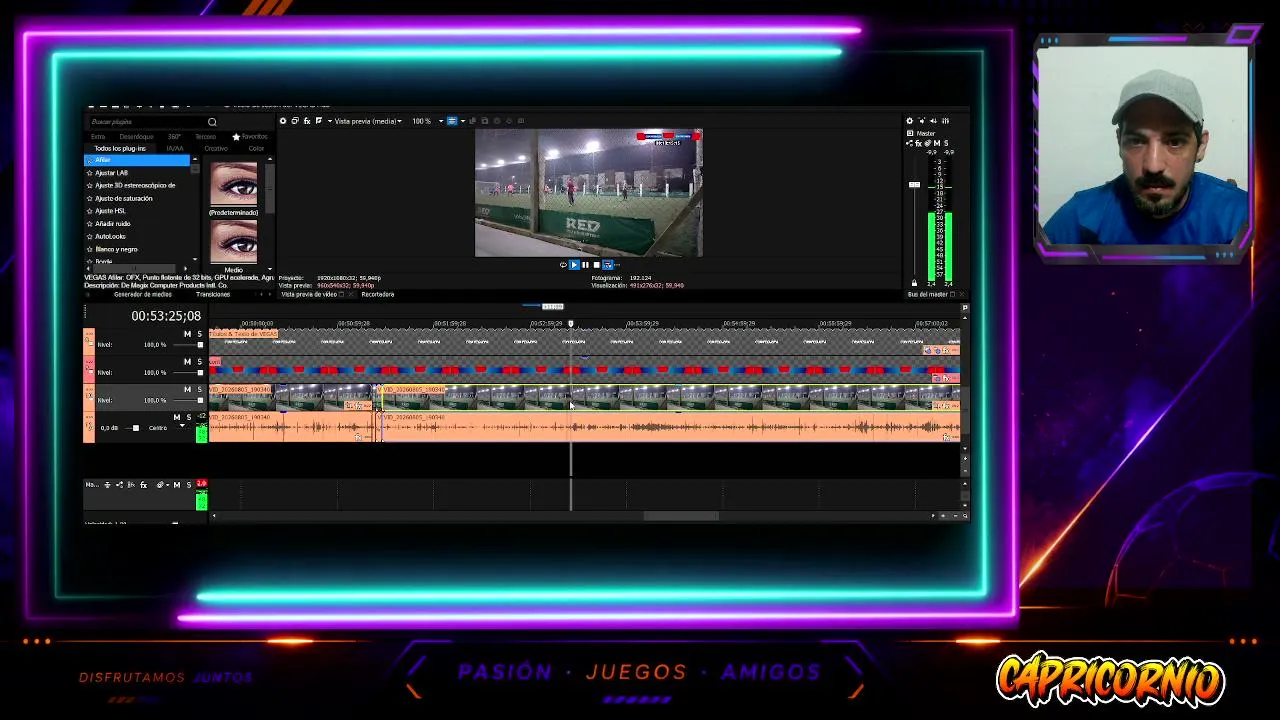The height and width of the screenshot is (720, 1280).
Task: Solo the second video track
Action: point(199,361)
